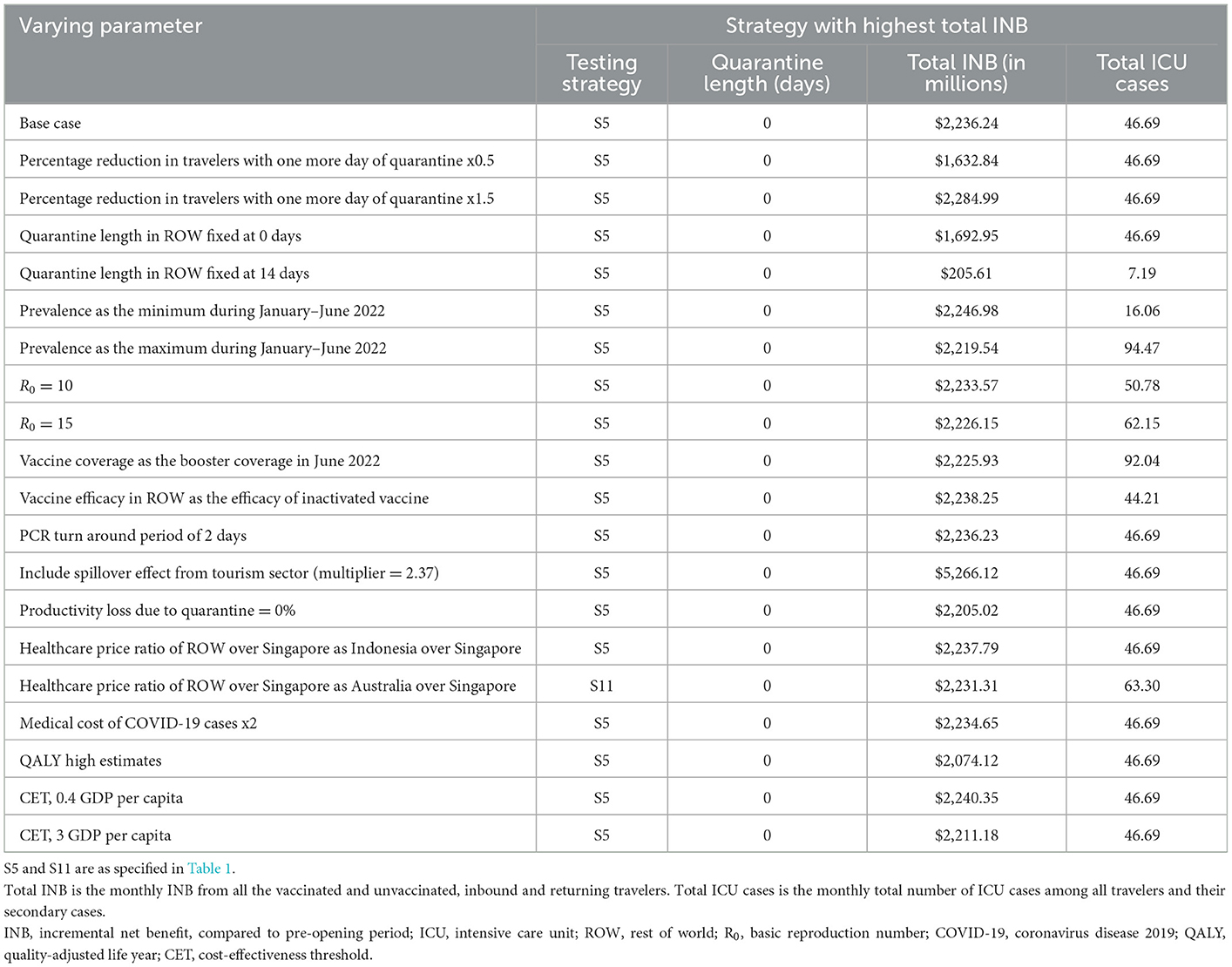
Task: Click the 'R0 = 10' row label
Action: 46,386
